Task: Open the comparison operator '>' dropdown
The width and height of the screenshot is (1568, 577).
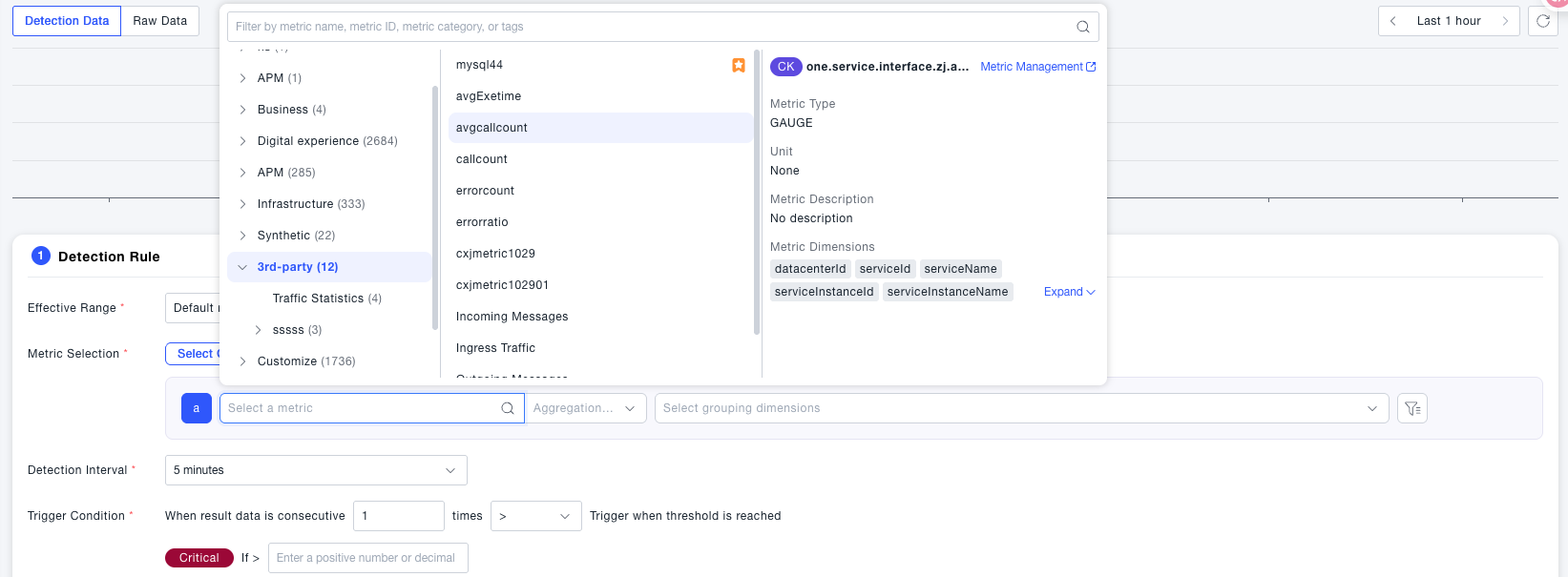Action: pos(536,516)
